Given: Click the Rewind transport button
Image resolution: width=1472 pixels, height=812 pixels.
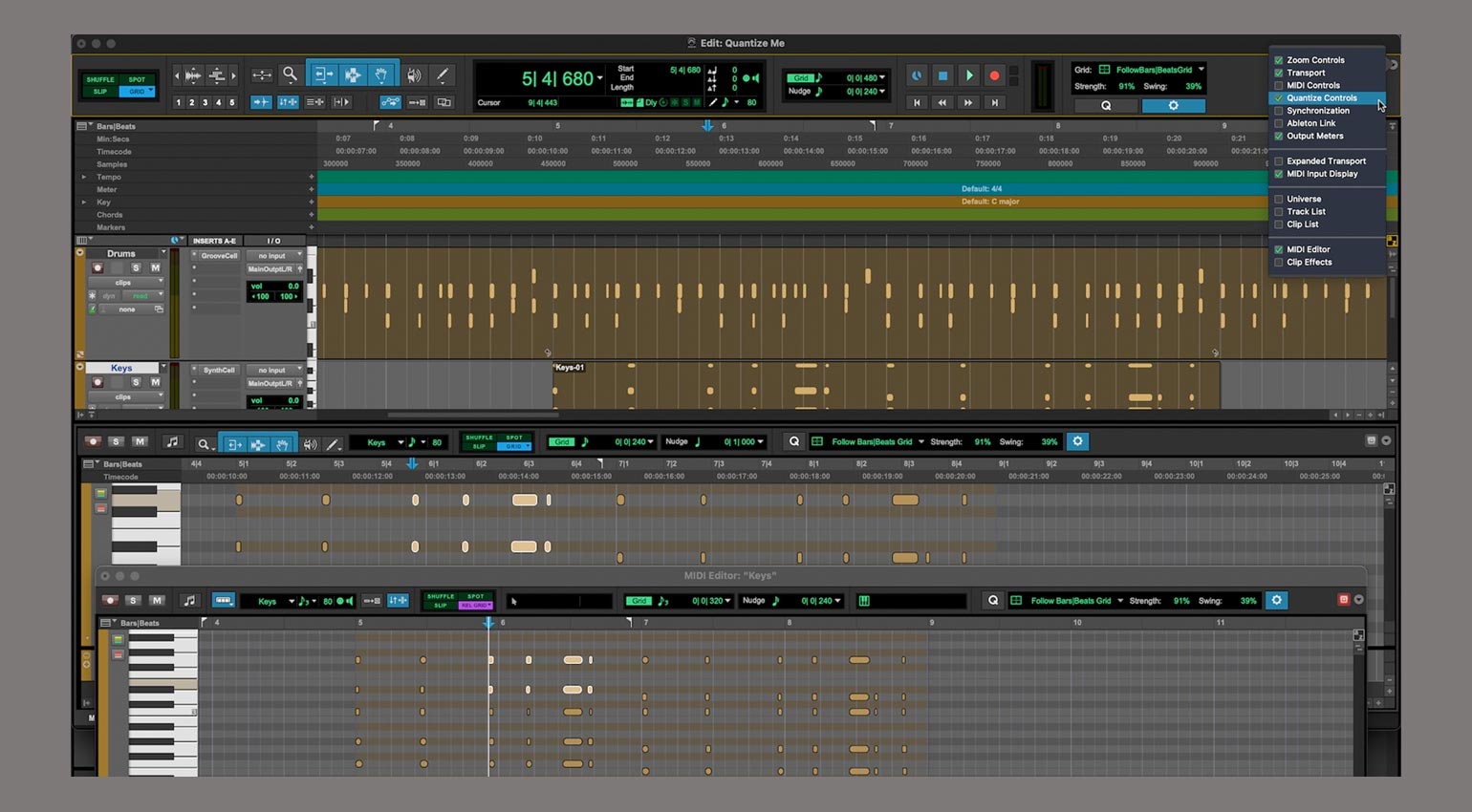Looking at the screenshot, I should pyautogui.click(x=942, y=102).
